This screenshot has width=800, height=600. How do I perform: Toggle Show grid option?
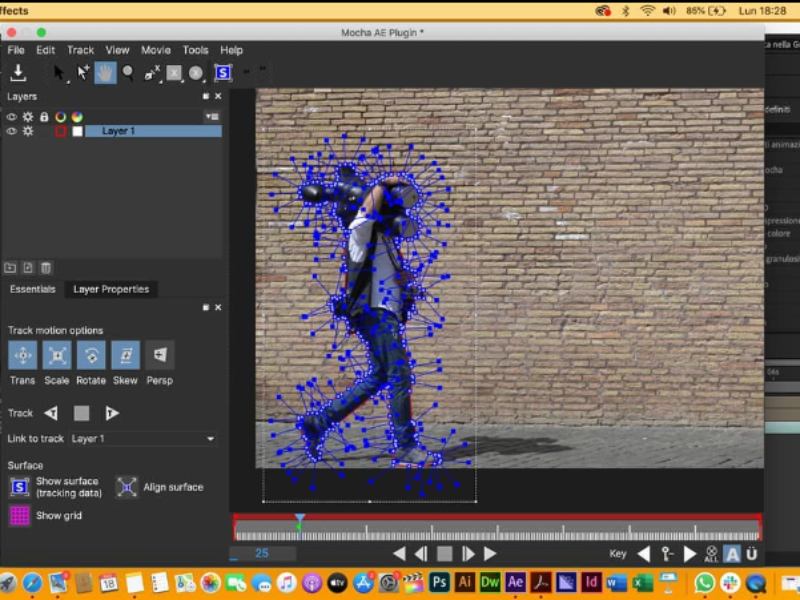pyautogui.click(x=19, y=516)
